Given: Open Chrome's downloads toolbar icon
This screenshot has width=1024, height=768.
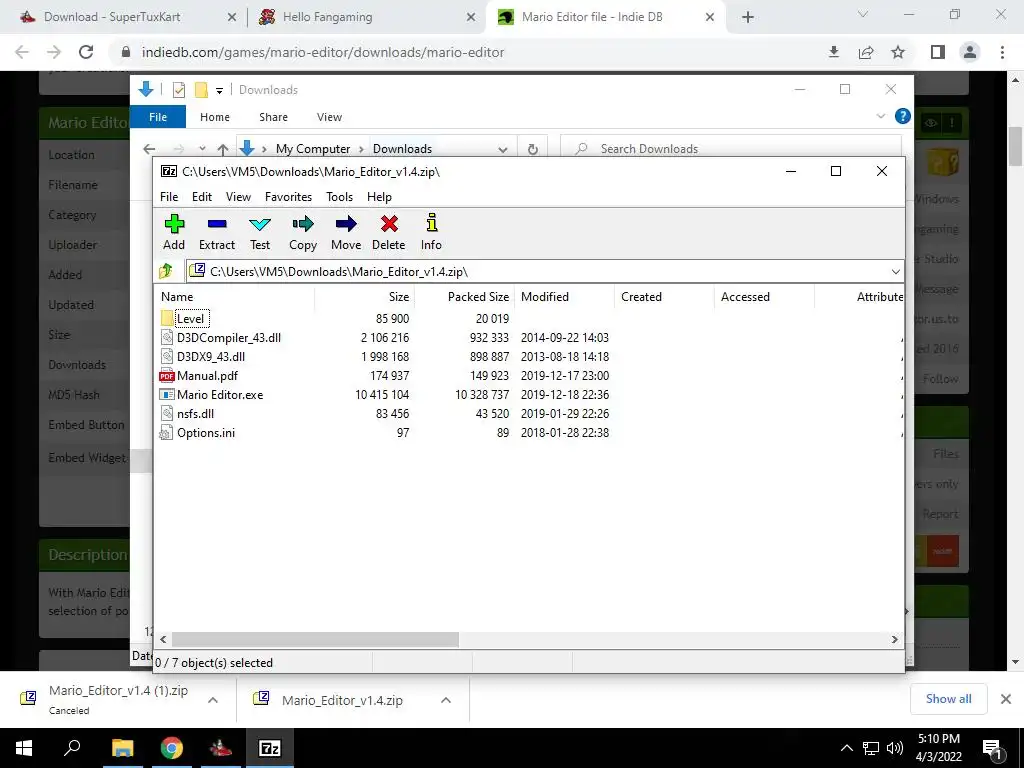Looking at the screenshot, I should (833, 52).
